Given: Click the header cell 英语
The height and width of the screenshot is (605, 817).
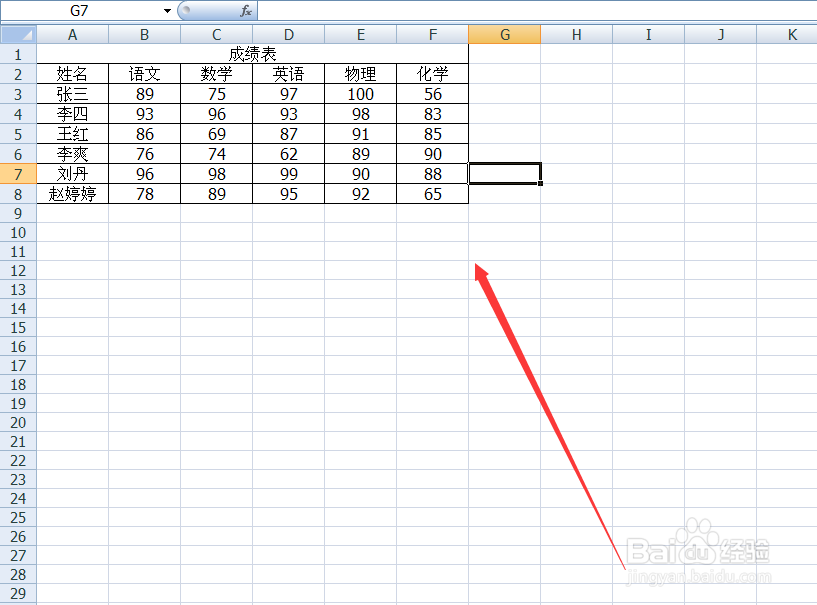Looking at the screenshot, I should 289,74.
